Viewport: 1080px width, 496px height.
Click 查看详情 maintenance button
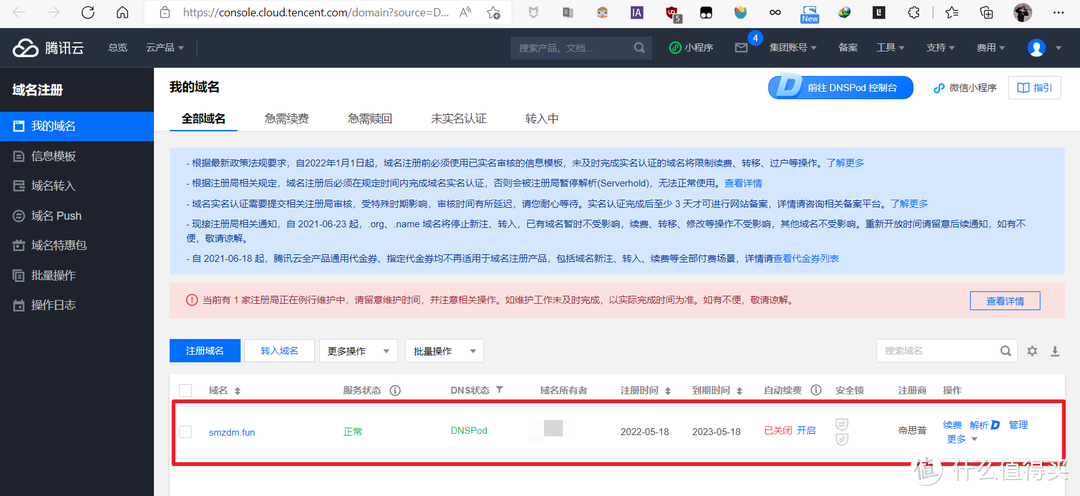(1005, 301)
